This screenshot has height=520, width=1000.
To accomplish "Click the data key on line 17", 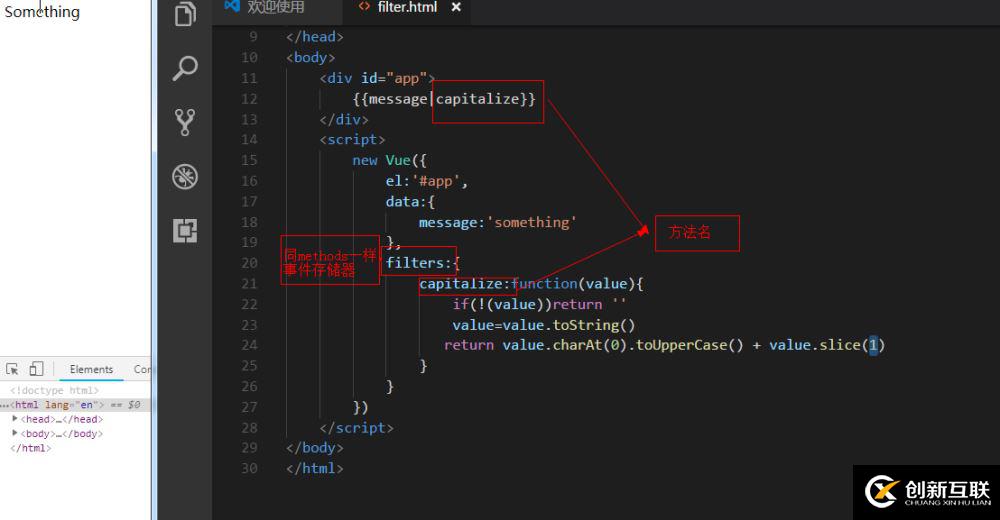I will click(x=402, y=202).
